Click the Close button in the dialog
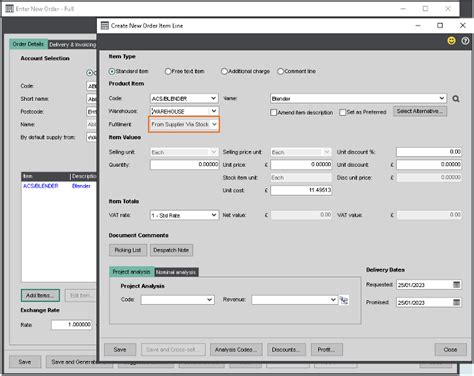This screenshot has height=376, width=474. coord(450,350)
